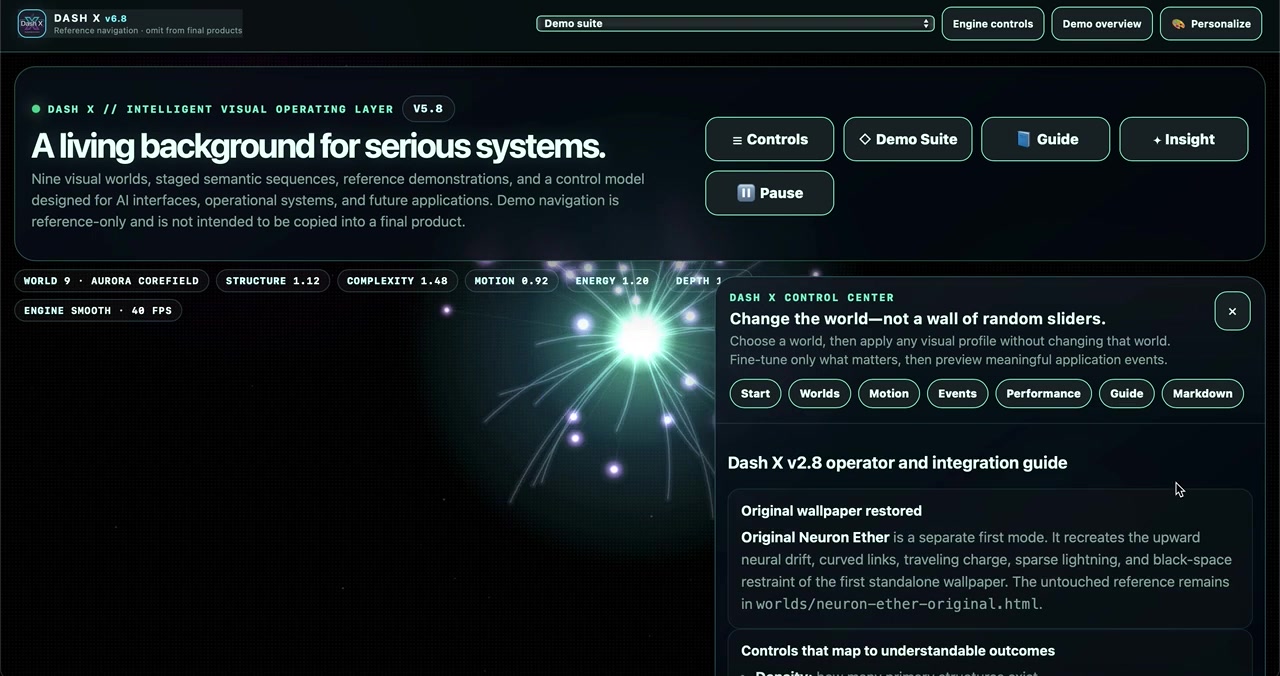Click the worlds/neuron-ether-original.html file path

tap(898, 604)
